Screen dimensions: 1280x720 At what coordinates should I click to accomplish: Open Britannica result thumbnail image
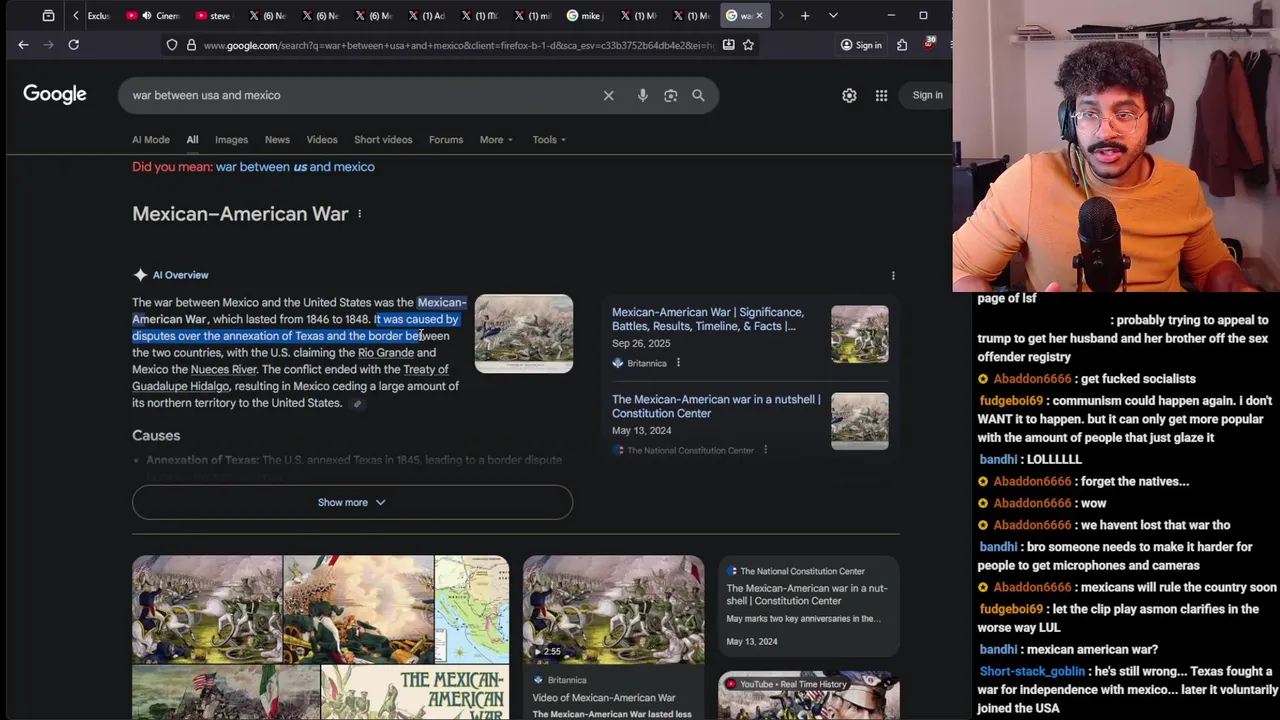[x=859, y=334]
